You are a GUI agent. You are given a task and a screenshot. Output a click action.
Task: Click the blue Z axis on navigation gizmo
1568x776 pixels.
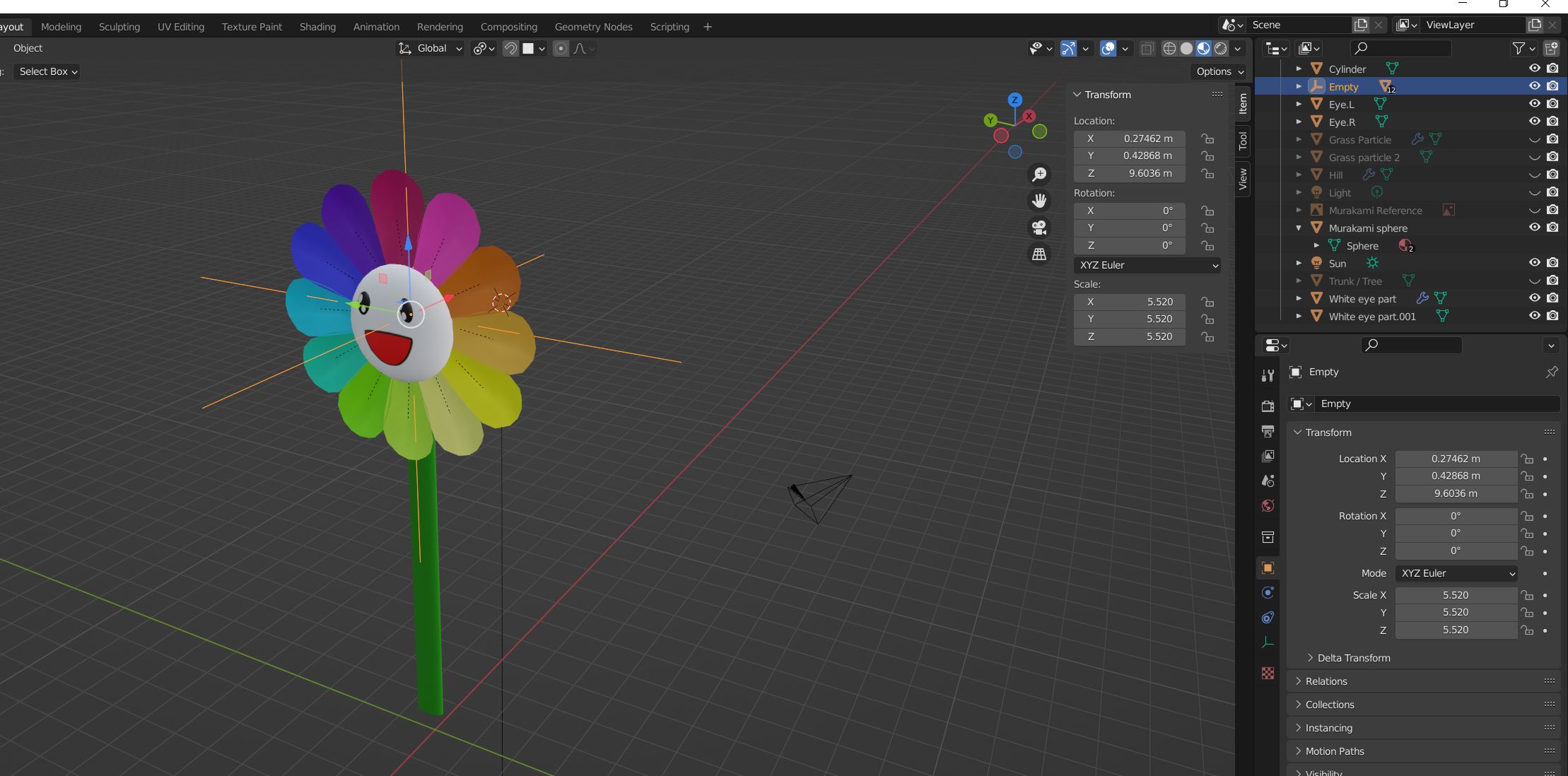[1014, 100]
